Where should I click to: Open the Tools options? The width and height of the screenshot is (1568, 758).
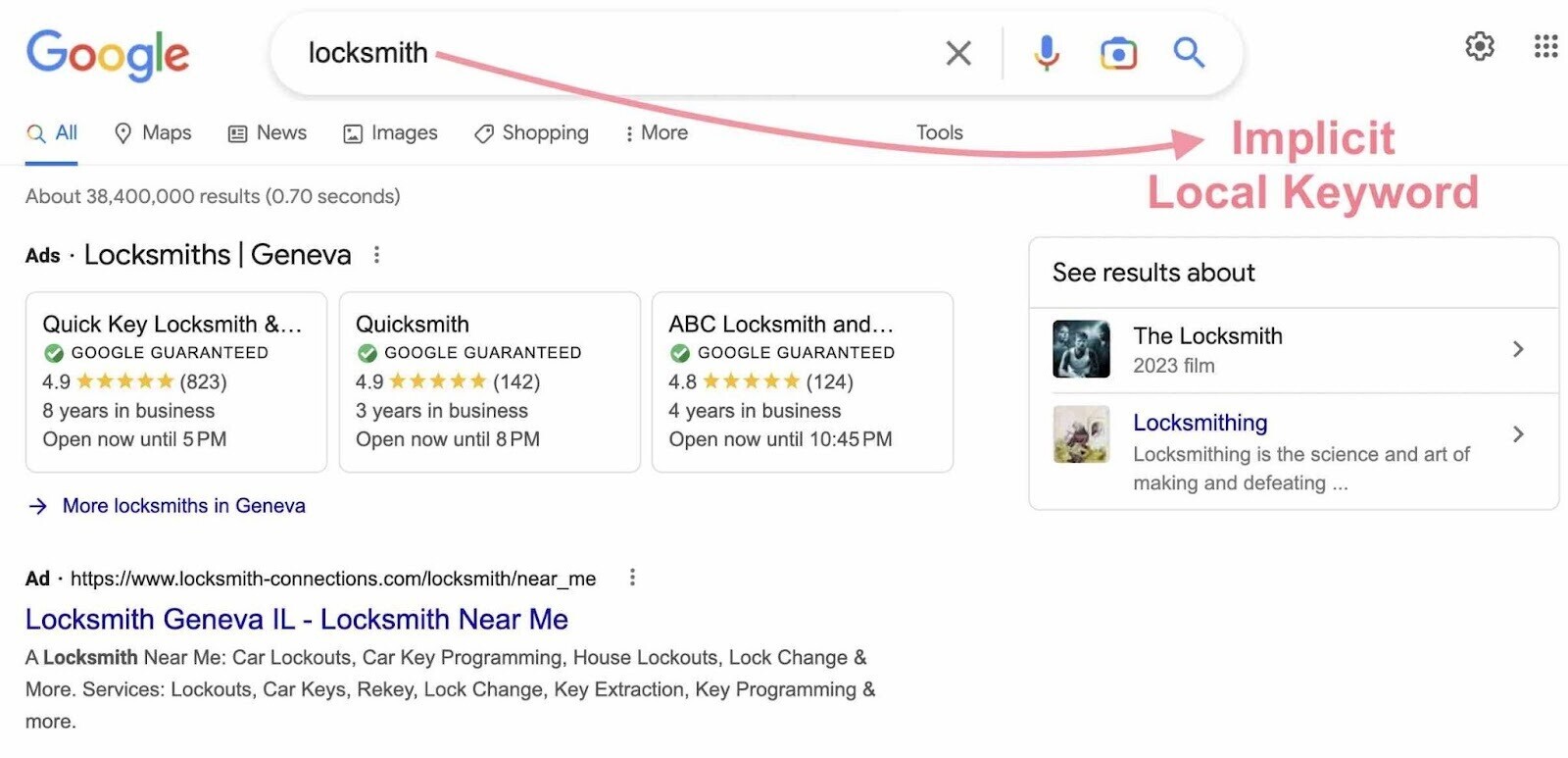pyautogui.click(x=939, y=133)
